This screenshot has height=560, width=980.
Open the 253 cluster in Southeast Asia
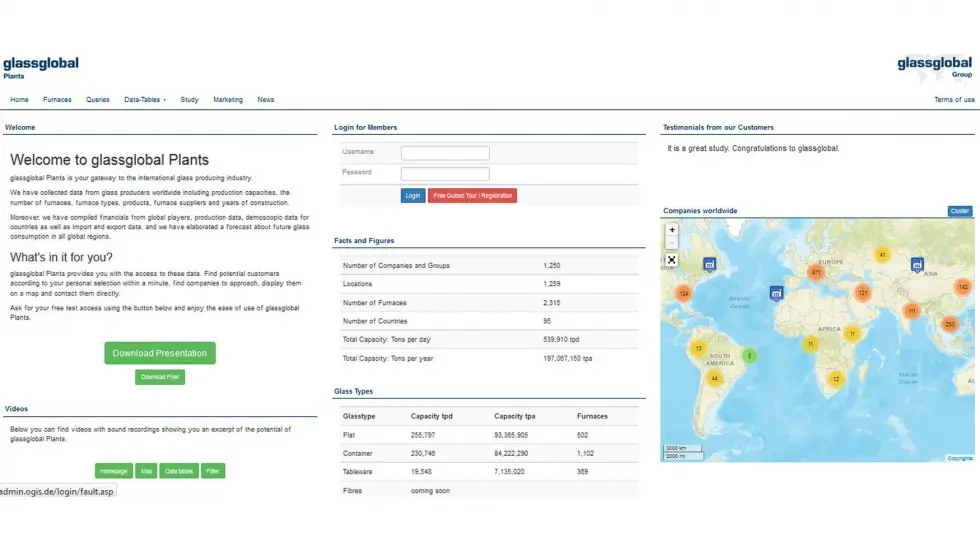[x=949, y=324]
